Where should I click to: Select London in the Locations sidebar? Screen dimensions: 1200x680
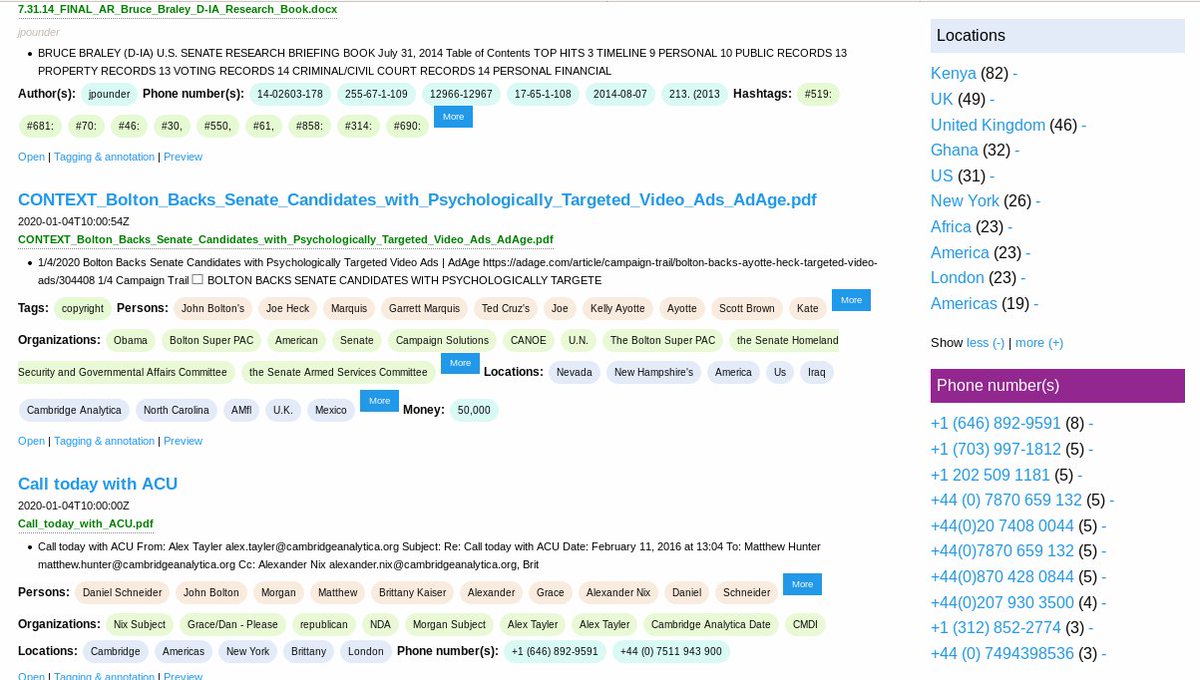click(x=959, y=278)
